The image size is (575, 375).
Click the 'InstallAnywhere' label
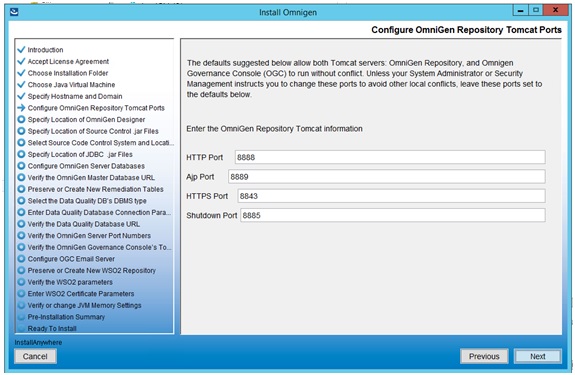pyautogui.click(x=39, y=342)
